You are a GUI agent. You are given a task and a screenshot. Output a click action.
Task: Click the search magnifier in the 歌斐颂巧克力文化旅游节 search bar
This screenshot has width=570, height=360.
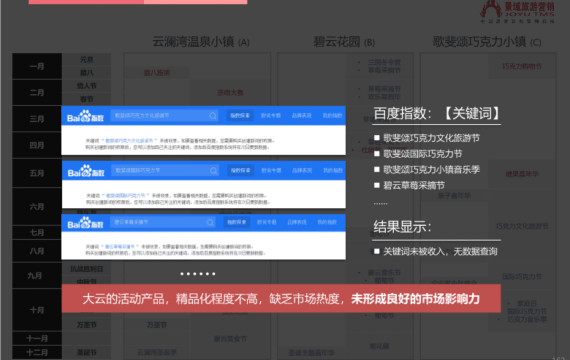pos(213,116)
